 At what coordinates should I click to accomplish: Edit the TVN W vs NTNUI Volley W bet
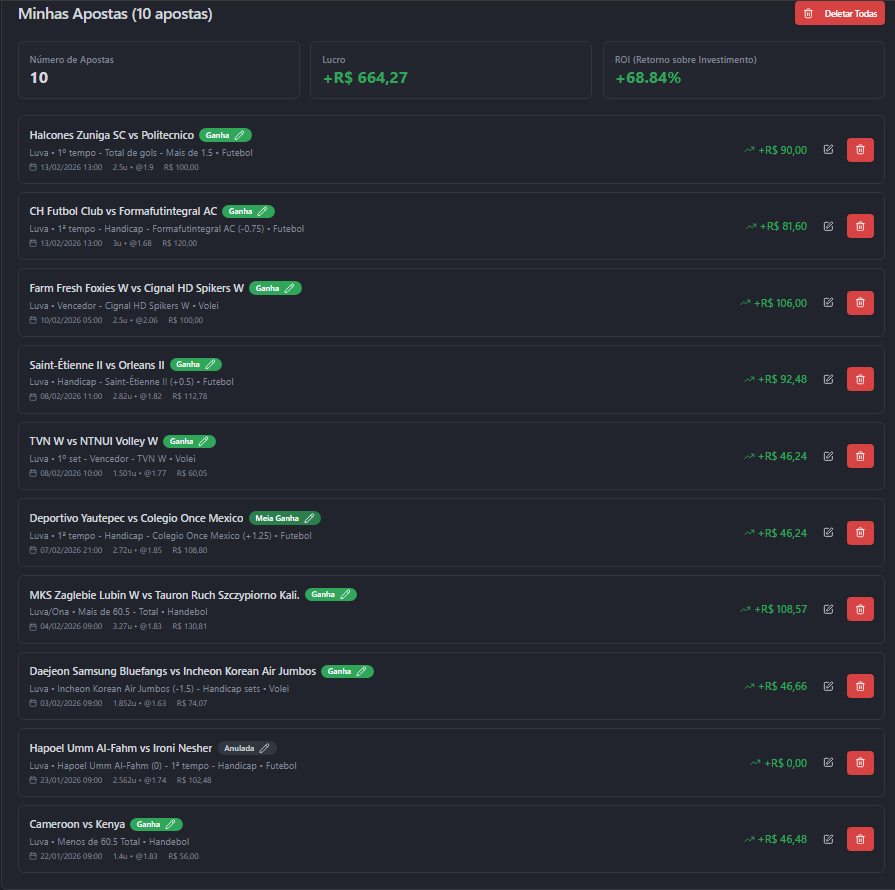tap(828, 456)
